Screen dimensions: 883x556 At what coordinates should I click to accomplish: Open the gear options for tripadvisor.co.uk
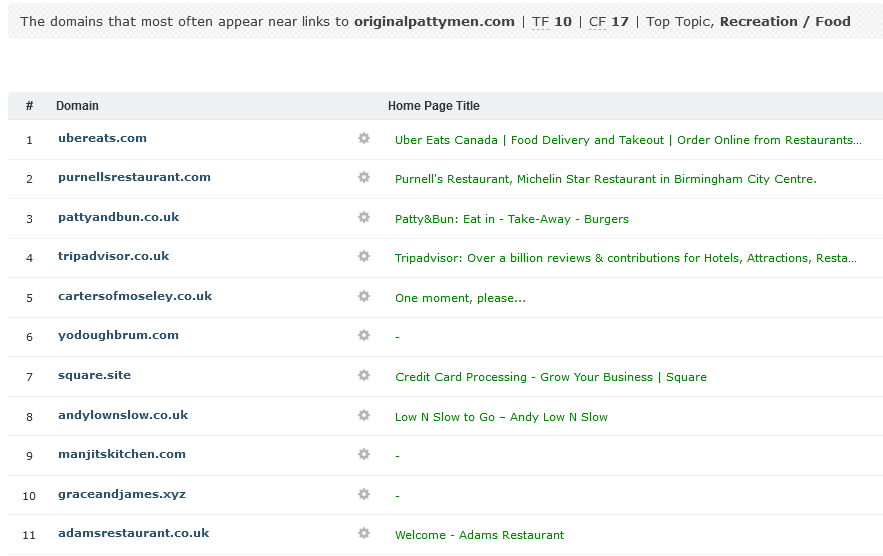click(x=364, y=257)
